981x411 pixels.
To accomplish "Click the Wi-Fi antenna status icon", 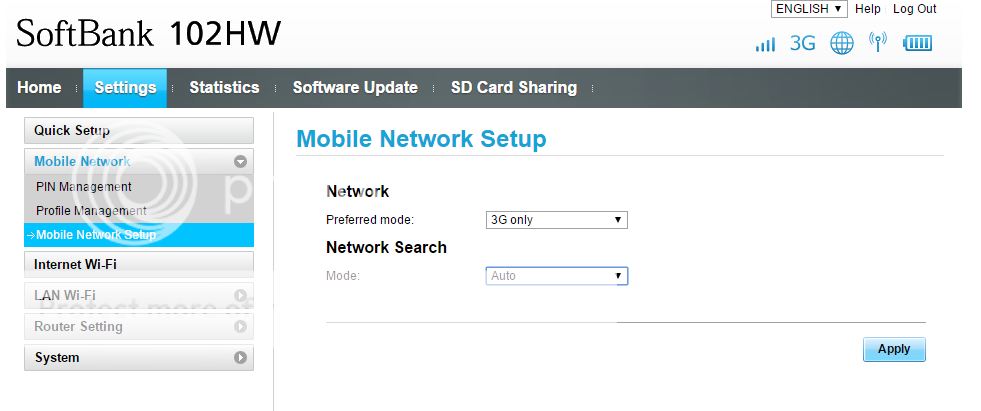I will coord(878,42).
